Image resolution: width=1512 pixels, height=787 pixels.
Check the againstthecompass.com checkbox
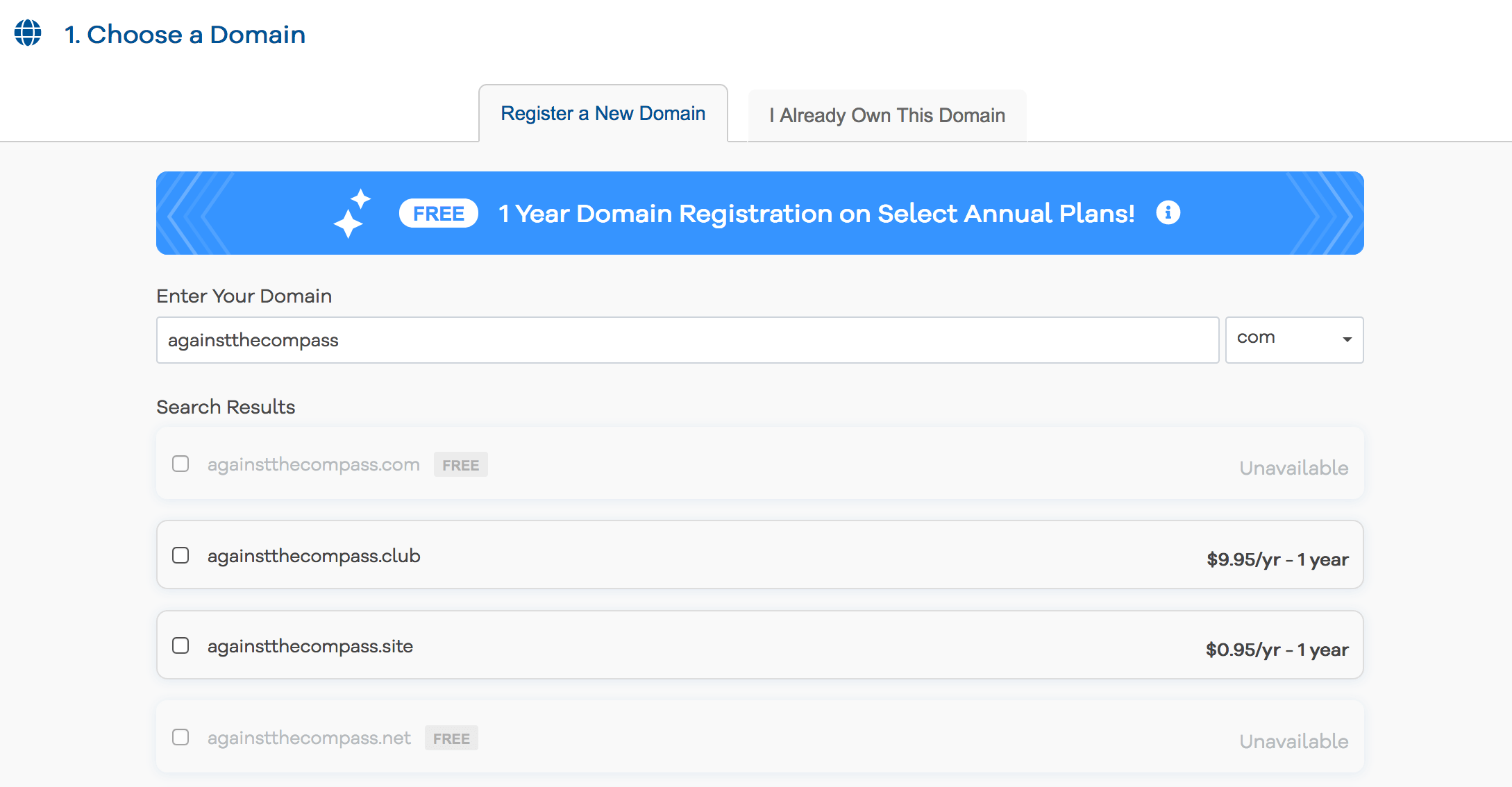tap(180, 464)
